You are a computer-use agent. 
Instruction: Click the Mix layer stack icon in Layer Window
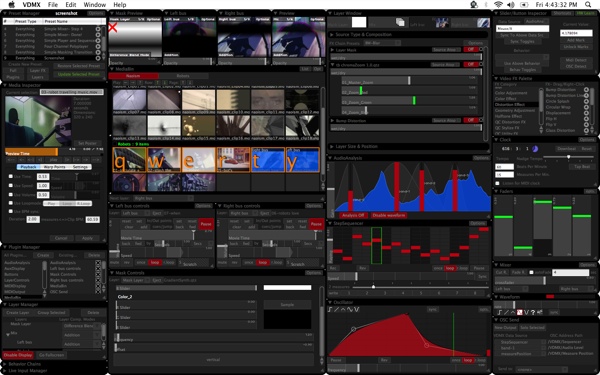point(400,22)
